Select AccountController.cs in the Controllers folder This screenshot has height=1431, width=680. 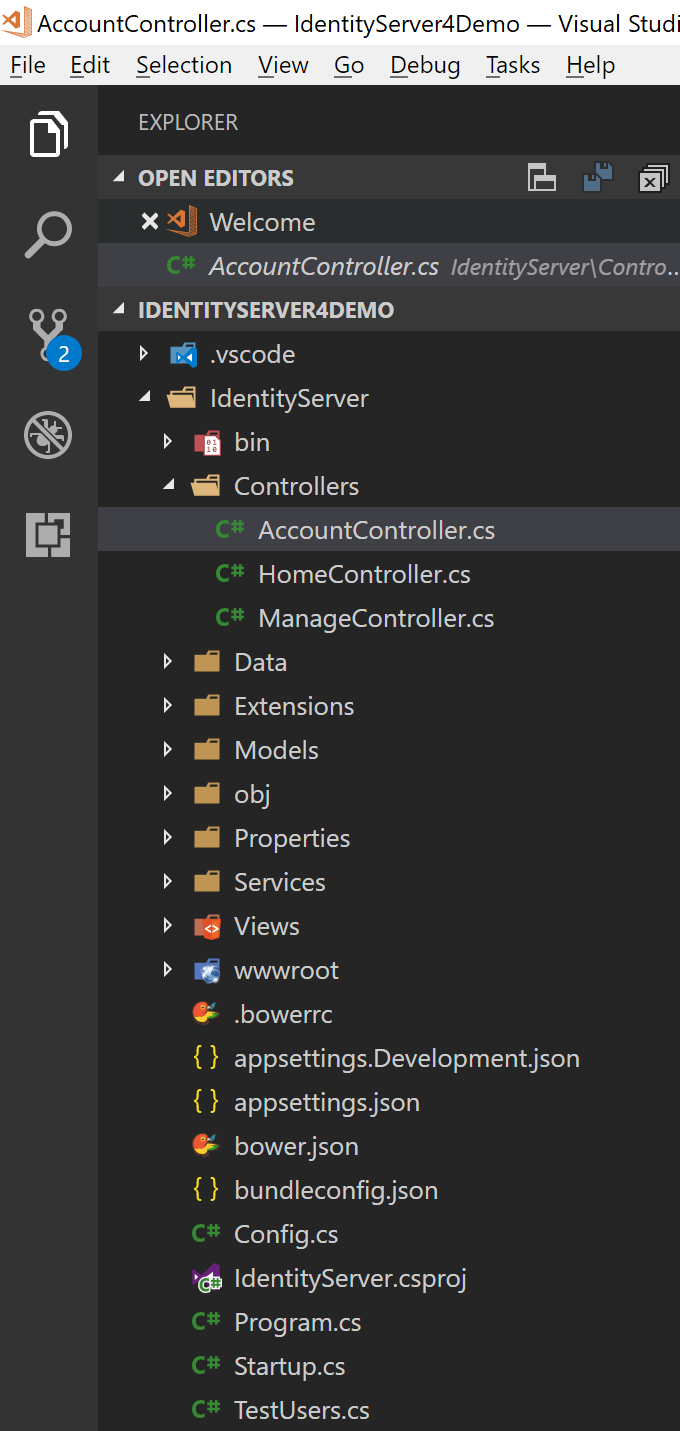click(x=389, y=530)
